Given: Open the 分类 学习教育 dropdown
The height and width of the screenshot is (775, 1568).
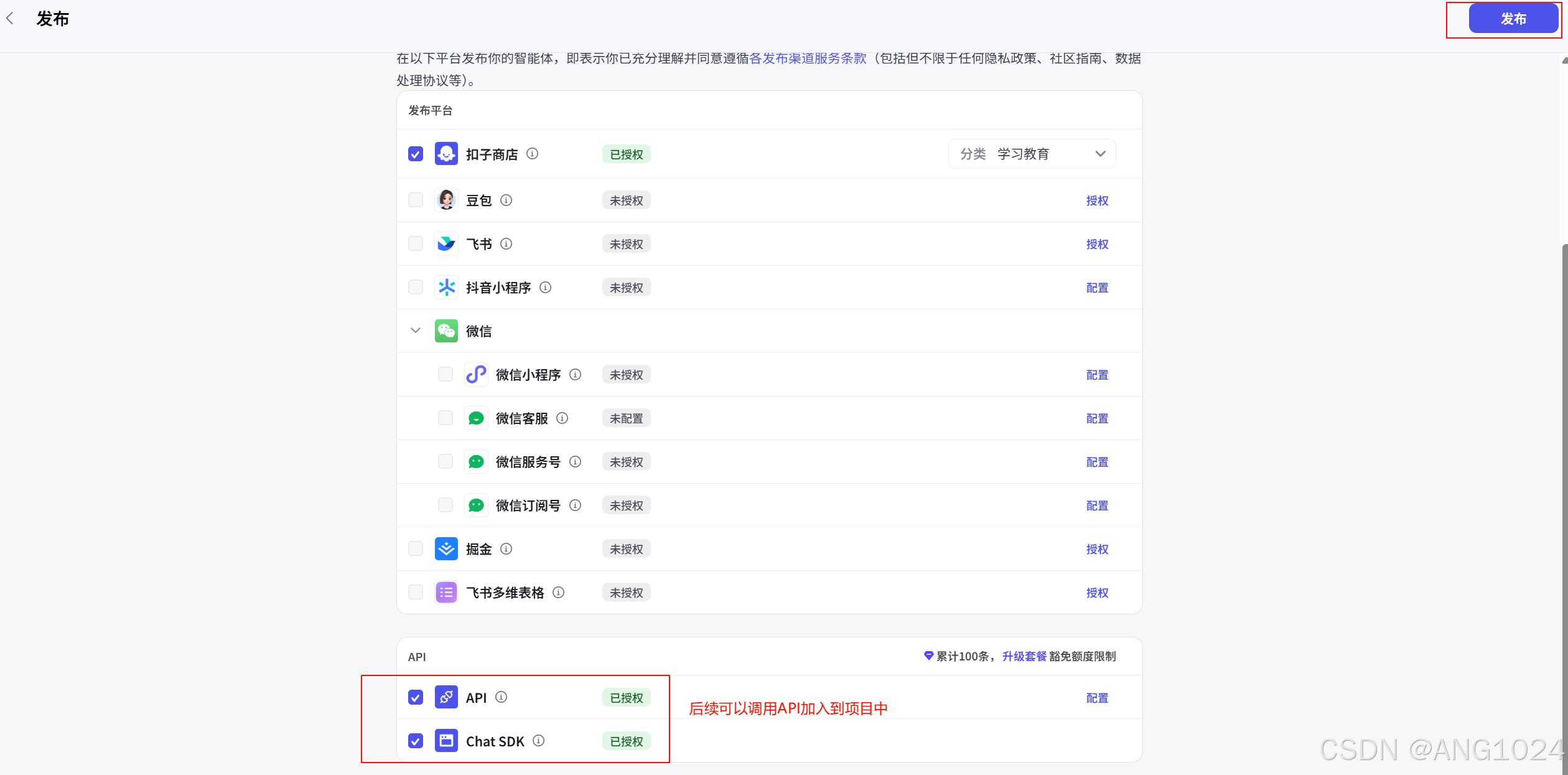Looking at the screenshot, I should pos(1032,154).
